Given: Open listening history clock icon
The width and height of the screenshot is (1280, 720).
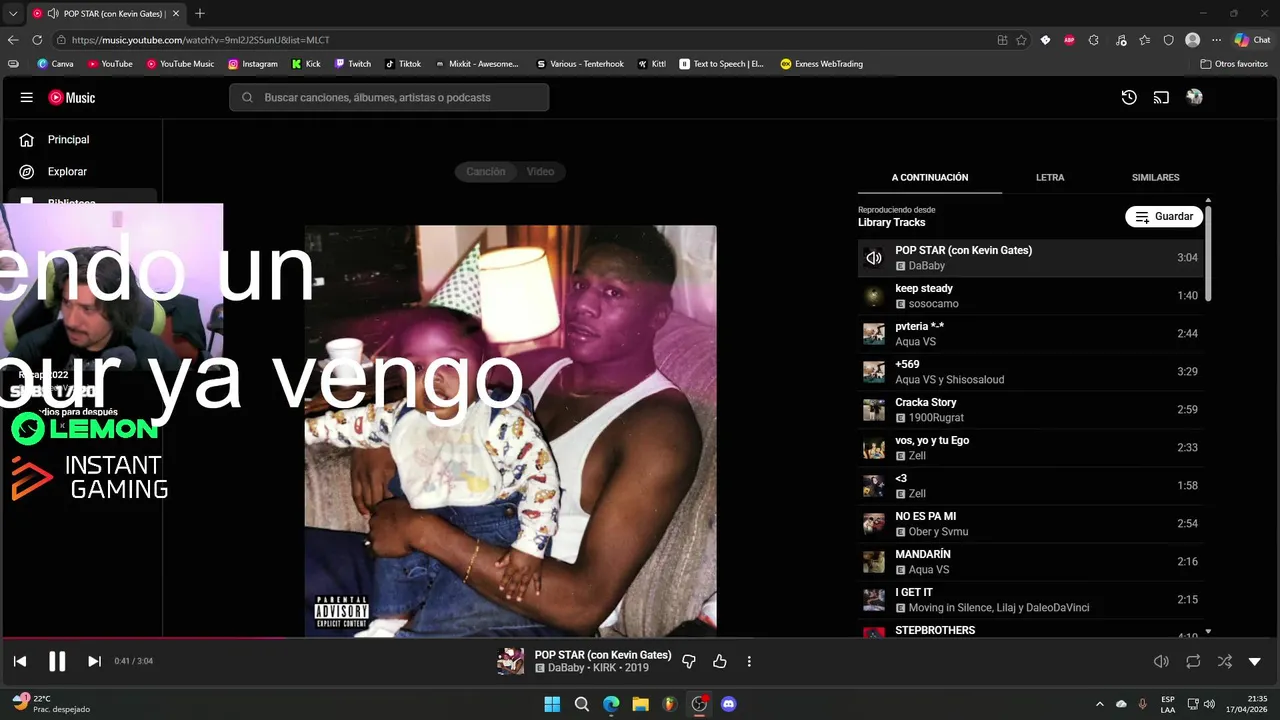Looking at the screenshot, I should coord(1129,98).
